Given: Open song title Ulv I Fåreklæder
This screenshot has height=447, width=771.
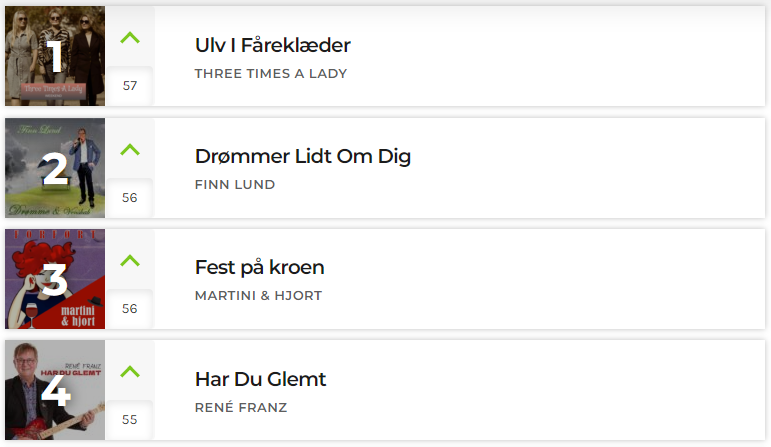Looking at the screenshot, I should (x=272, y=45).
